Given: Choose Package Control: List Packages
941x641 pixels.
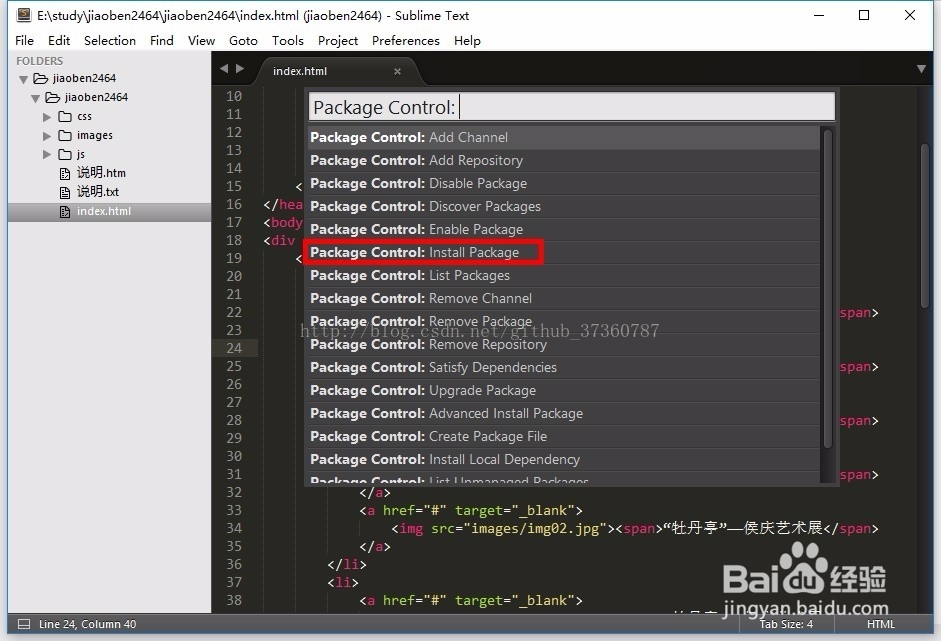Looking at the screenshot, I should coord(564,275).
